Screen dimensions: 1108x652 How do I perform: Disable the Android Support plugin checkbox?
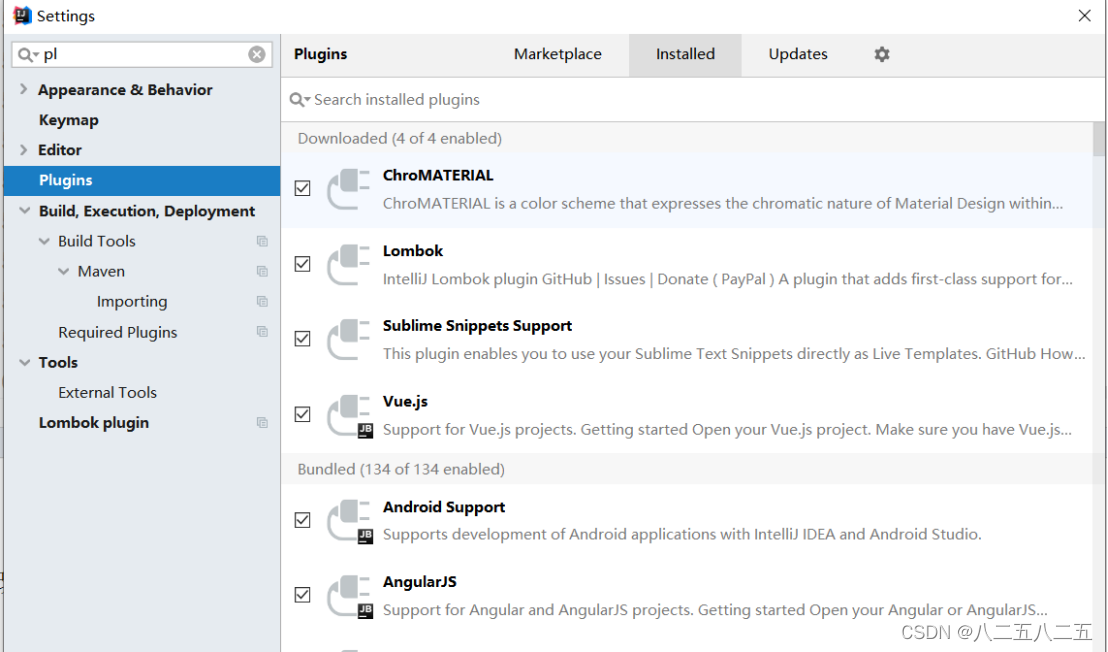(302, 521)
